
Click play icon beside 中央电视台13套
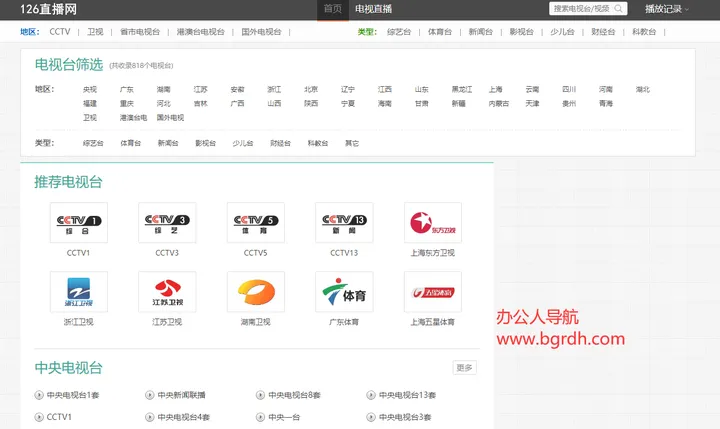point(371,395)
